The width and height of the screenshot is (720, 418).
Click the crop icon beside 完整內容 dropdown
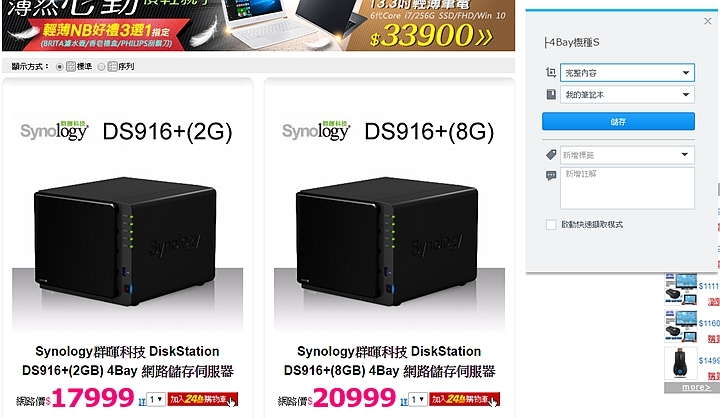click(x=551, y=72)
